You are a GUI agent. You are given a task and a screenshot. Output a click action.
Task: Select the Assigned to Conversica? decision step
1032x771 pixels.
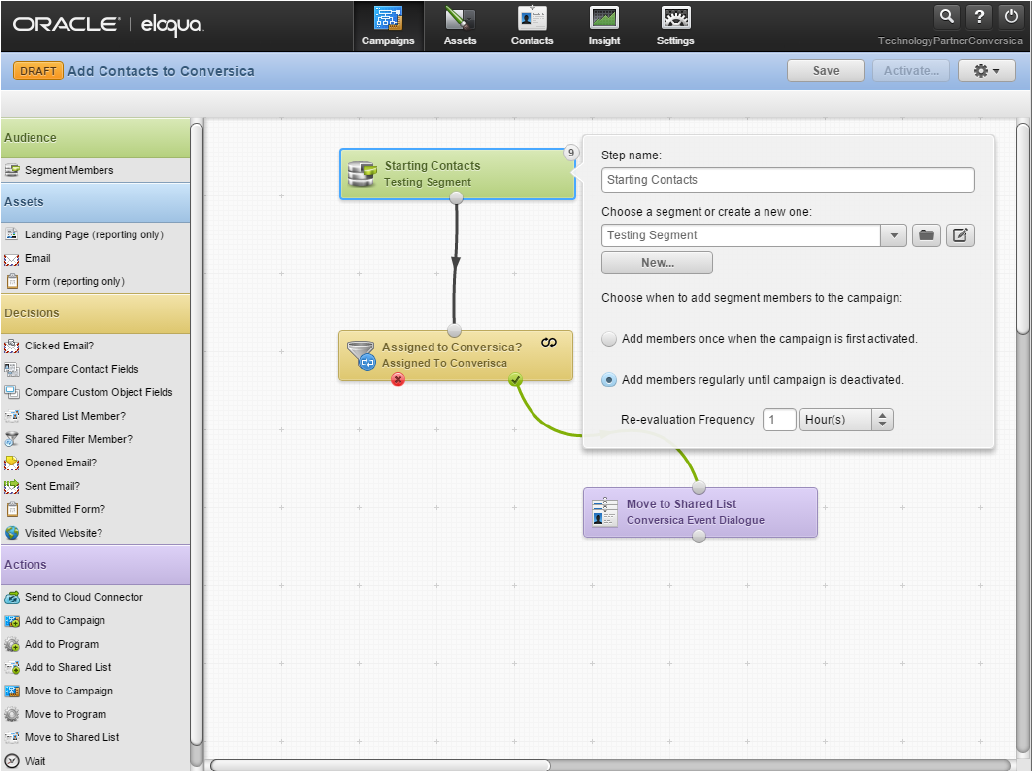tap(455, 356)
